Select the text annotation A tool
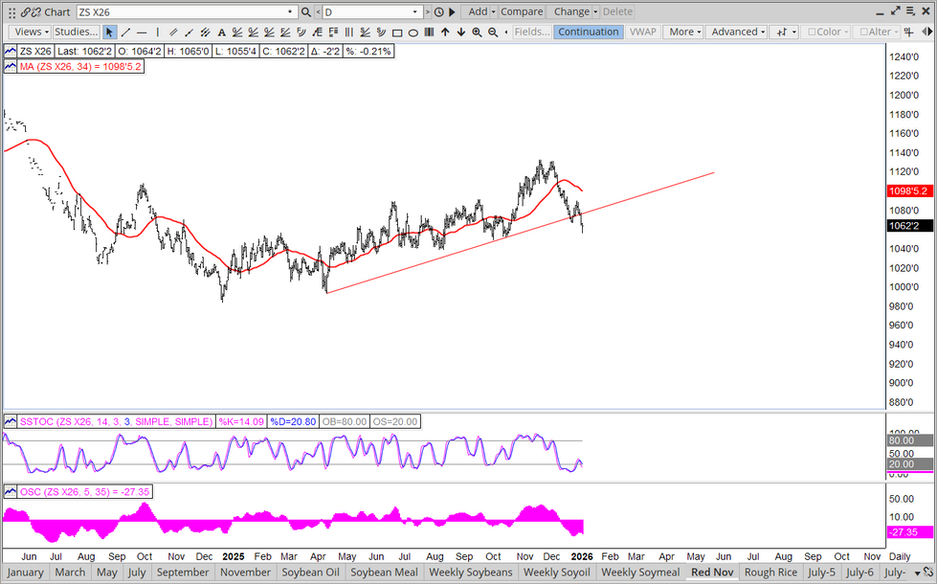The image size is (937, 584). pyautogui.click(x=222, y=32)
